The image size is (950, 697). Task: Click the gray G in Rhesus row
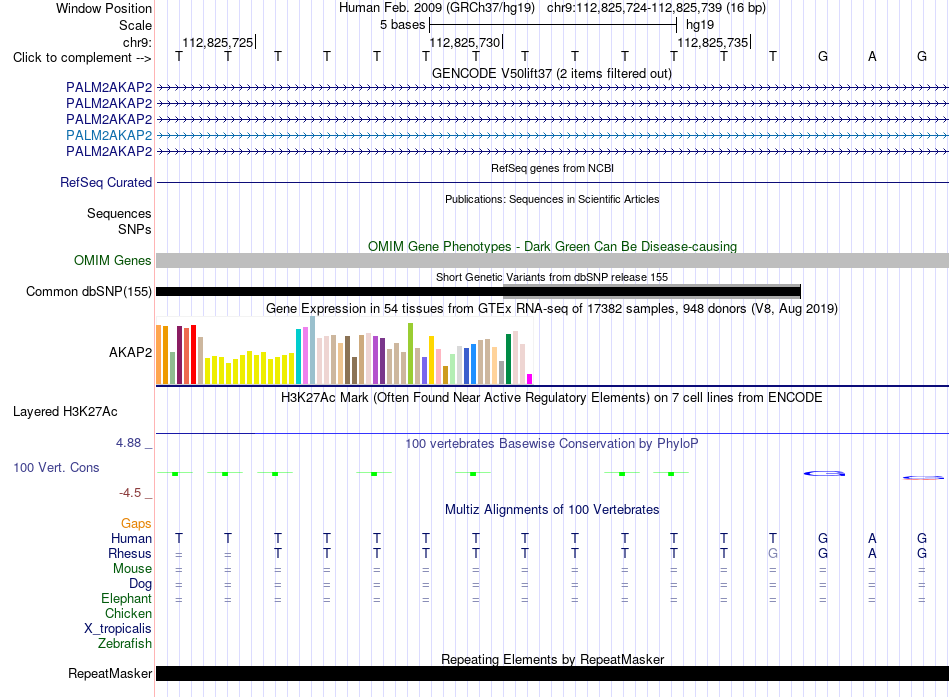pyautogui.click(x=773, y=553)
